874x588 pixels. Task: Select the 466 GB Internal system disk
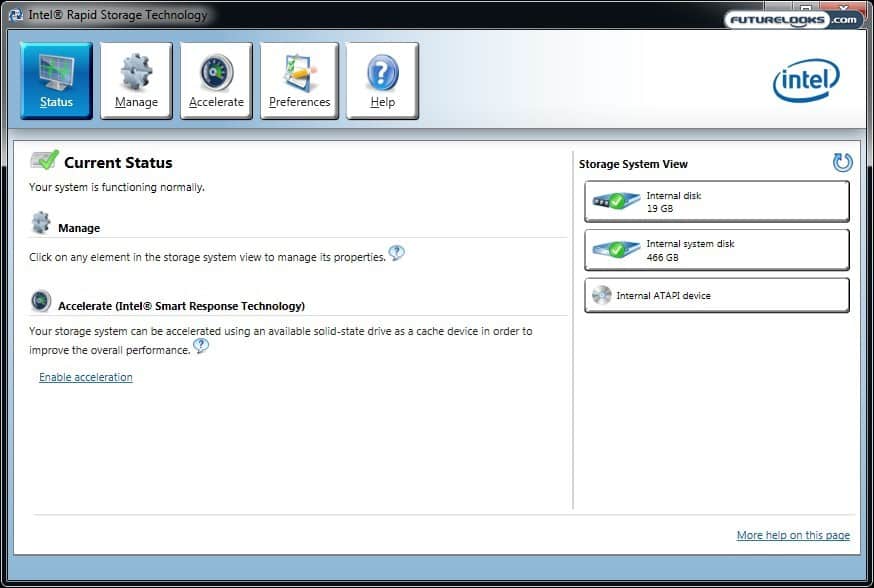[x=716, y=250]
